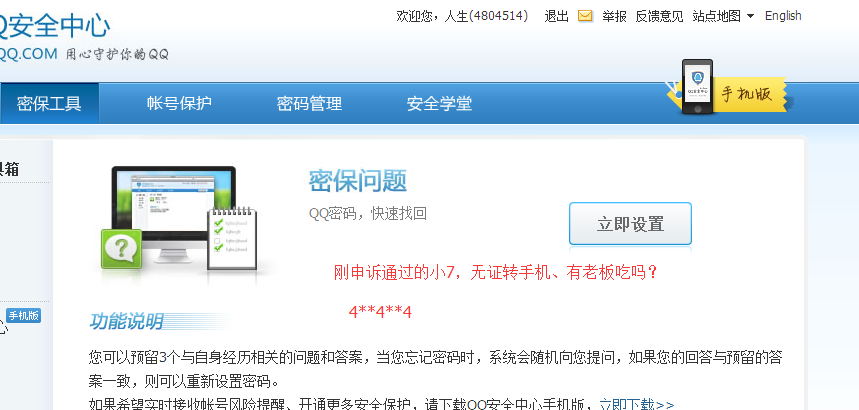Click the 立即设置 button
Screen dimensions: 859x410
[x=630, y=224]
